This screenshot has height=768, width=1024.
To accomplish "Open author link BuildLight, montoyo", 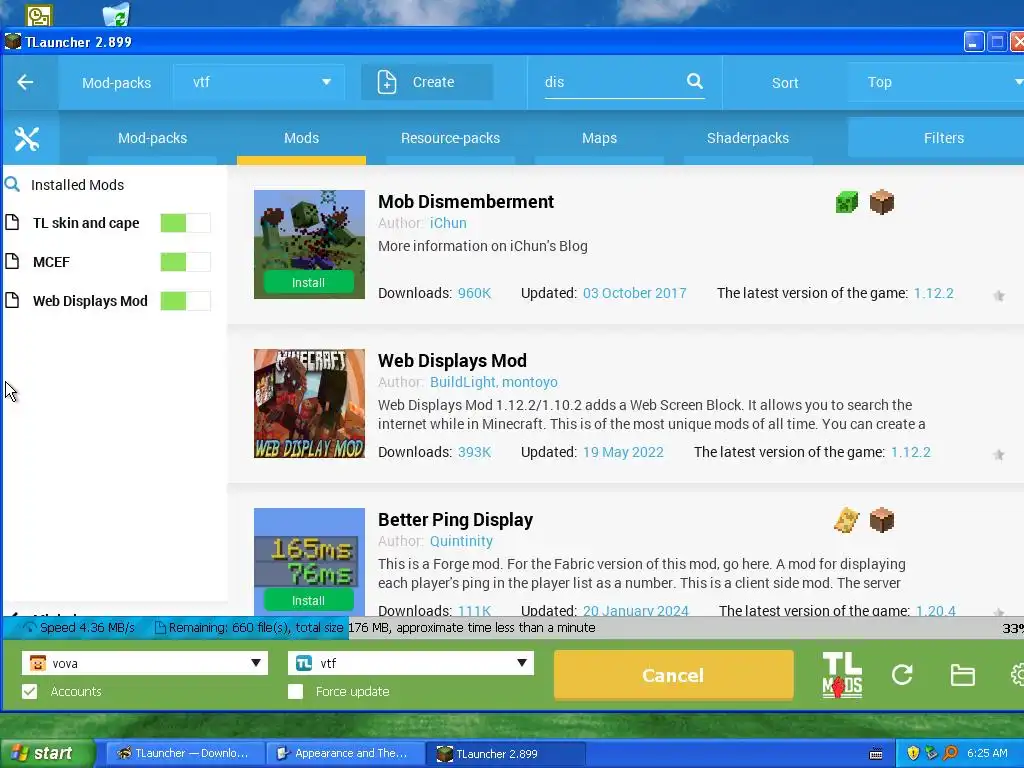I will [494, 382].
